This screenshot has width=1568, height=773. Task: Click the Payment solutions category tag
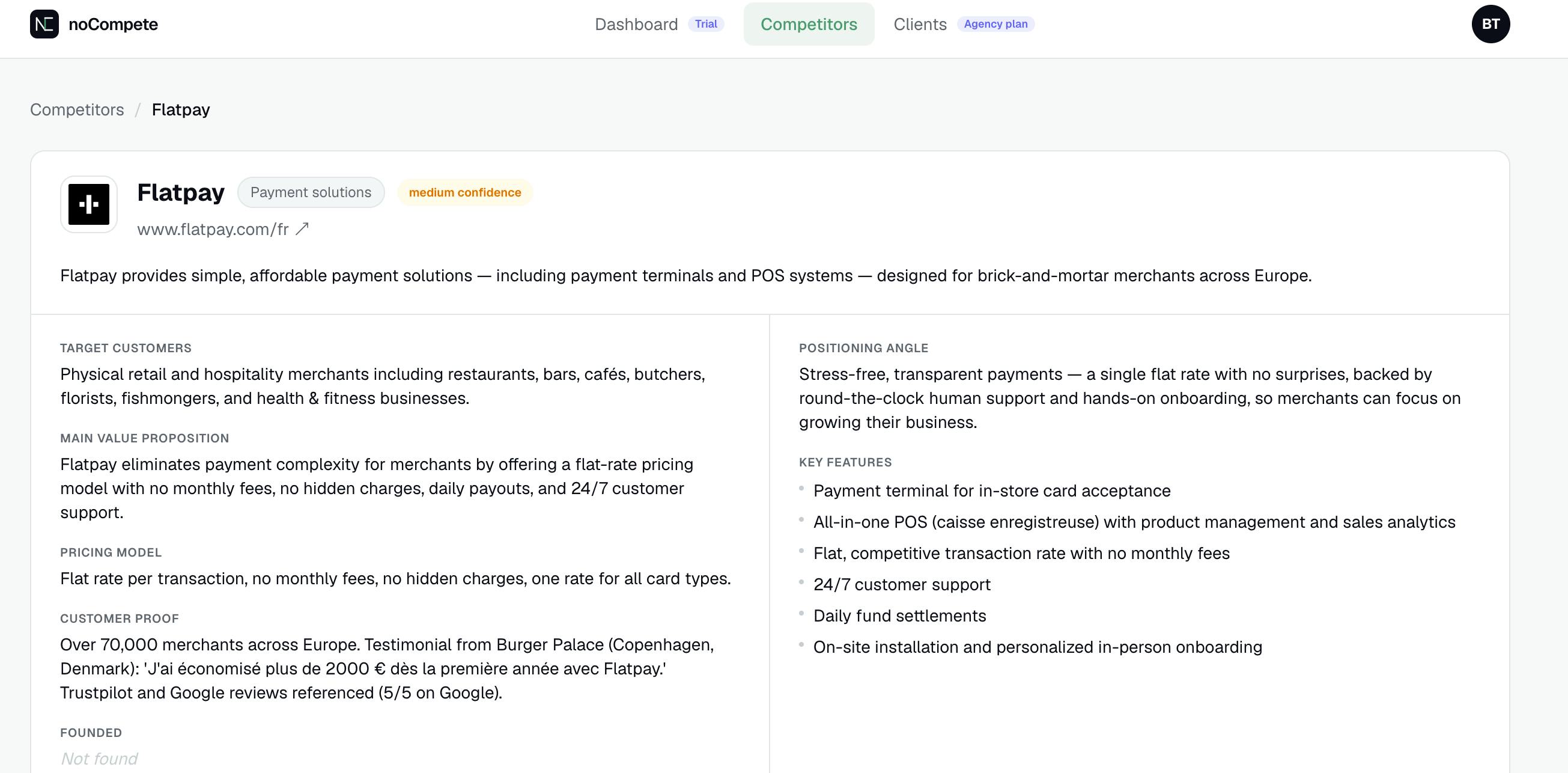[x=311, y=192]
